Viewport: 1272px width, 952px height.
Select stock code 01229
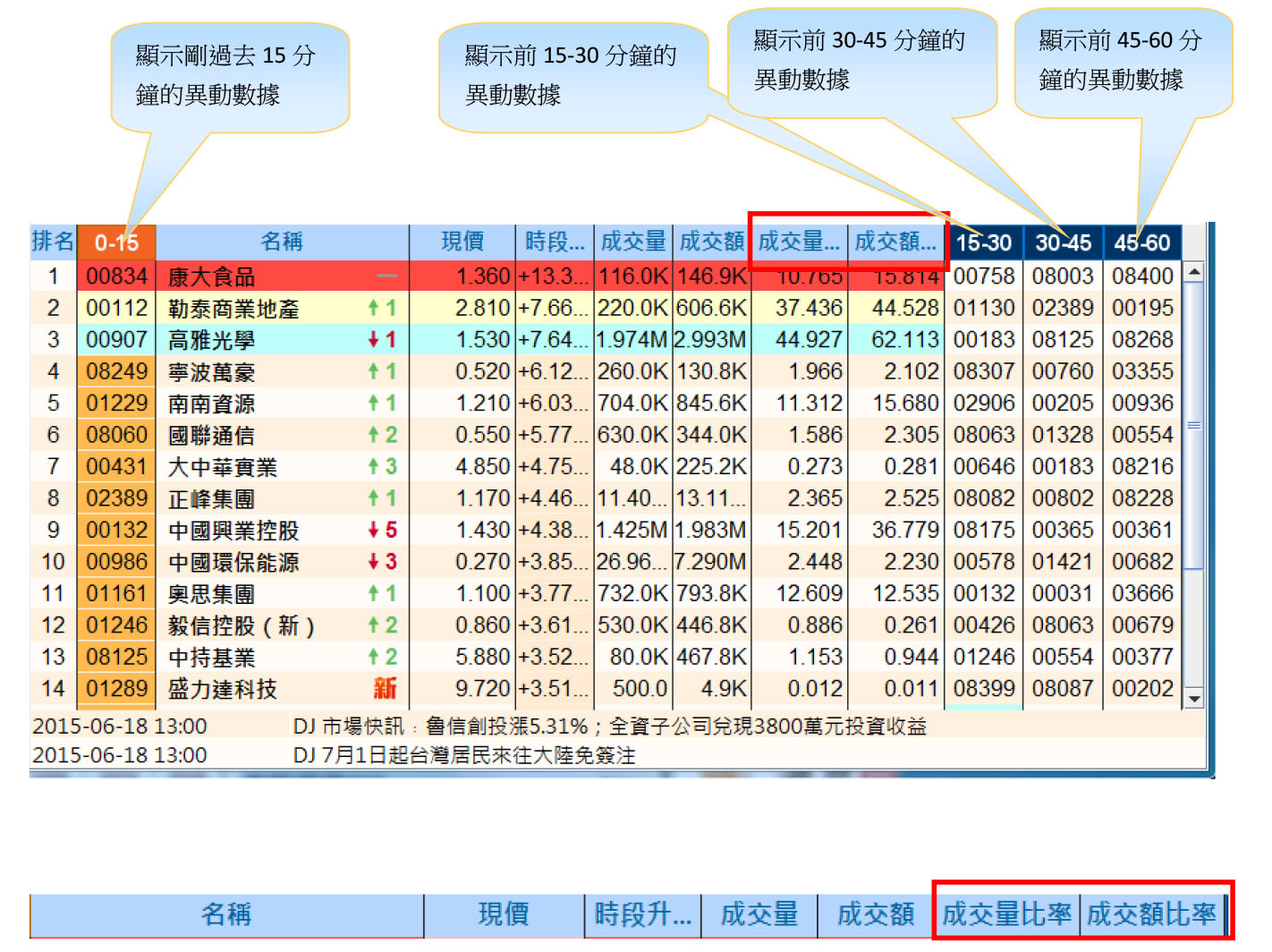pyautogui.click(x=116, y=404)
